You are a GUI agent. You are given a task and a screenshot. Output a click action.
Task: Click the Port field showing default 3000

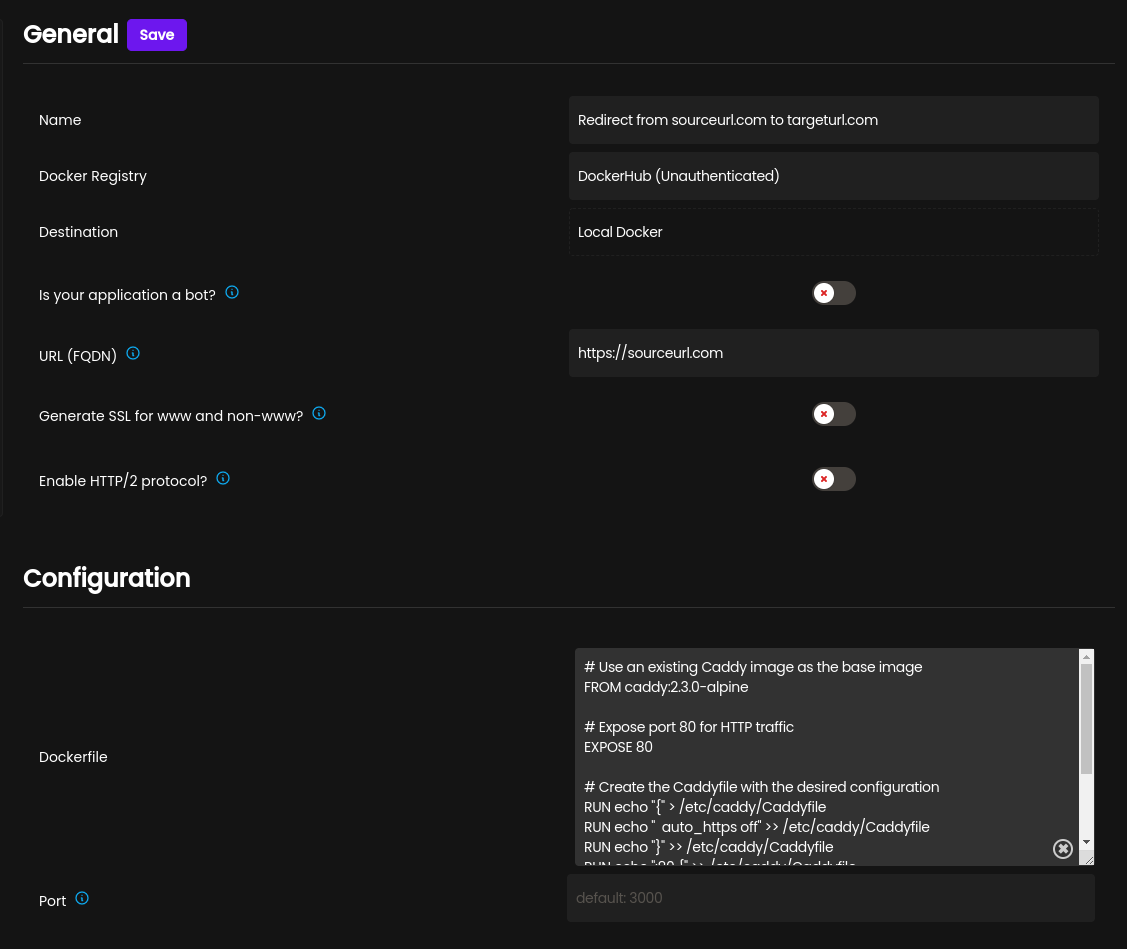coord(830,898)
